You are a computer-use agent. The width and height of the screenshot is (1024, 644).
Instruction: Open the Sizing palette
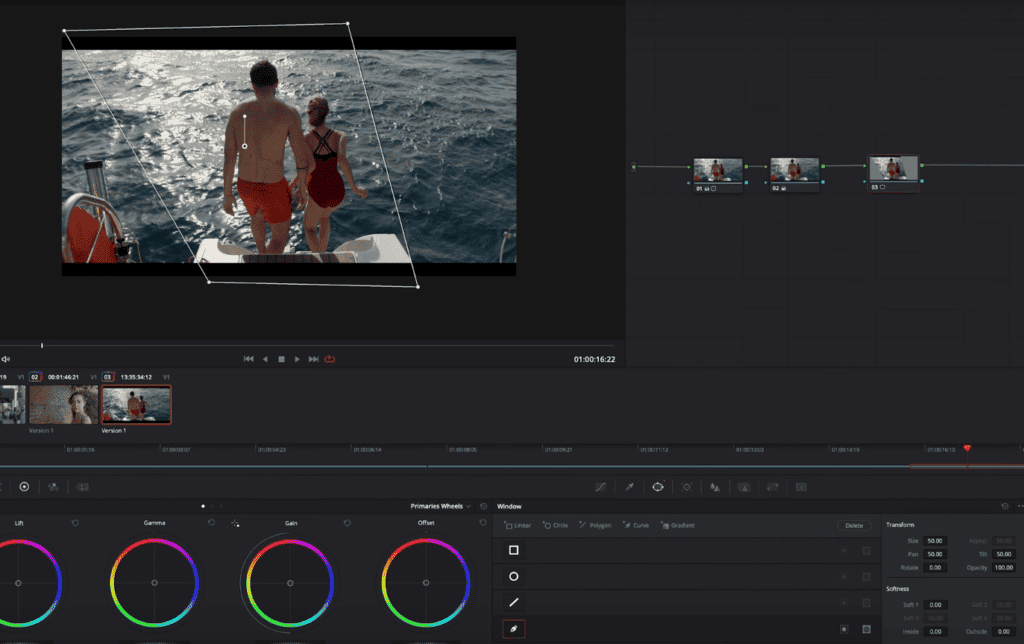773,487
